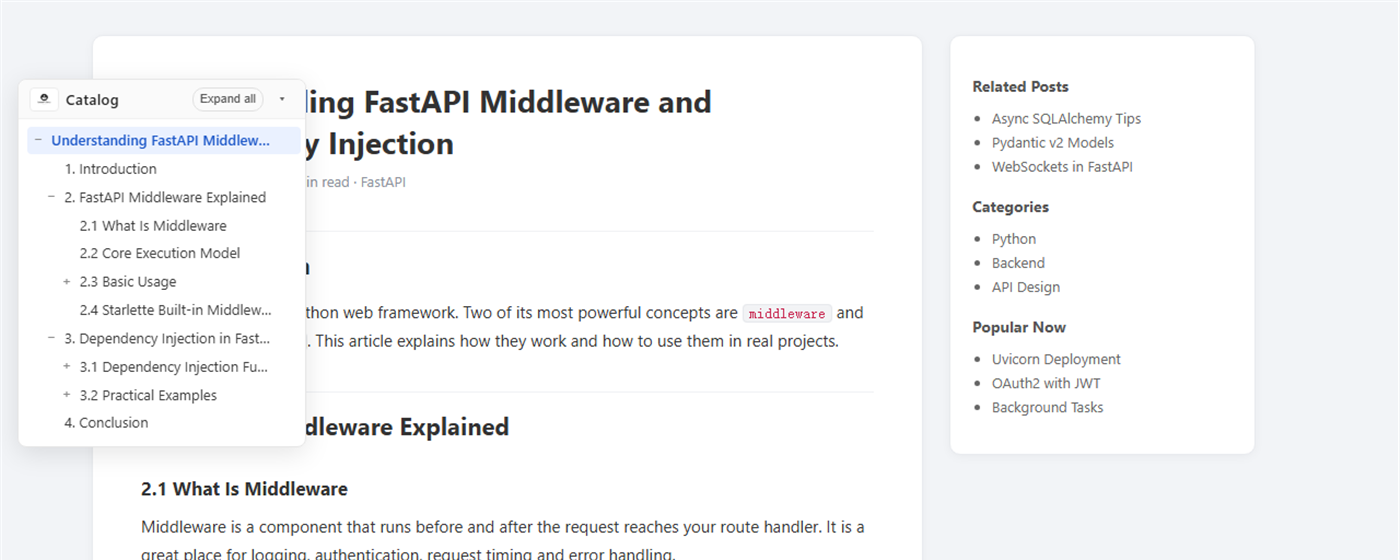Browse the API Design category
Viewport: 1400px width, 560px height.
pos(1026,287)
